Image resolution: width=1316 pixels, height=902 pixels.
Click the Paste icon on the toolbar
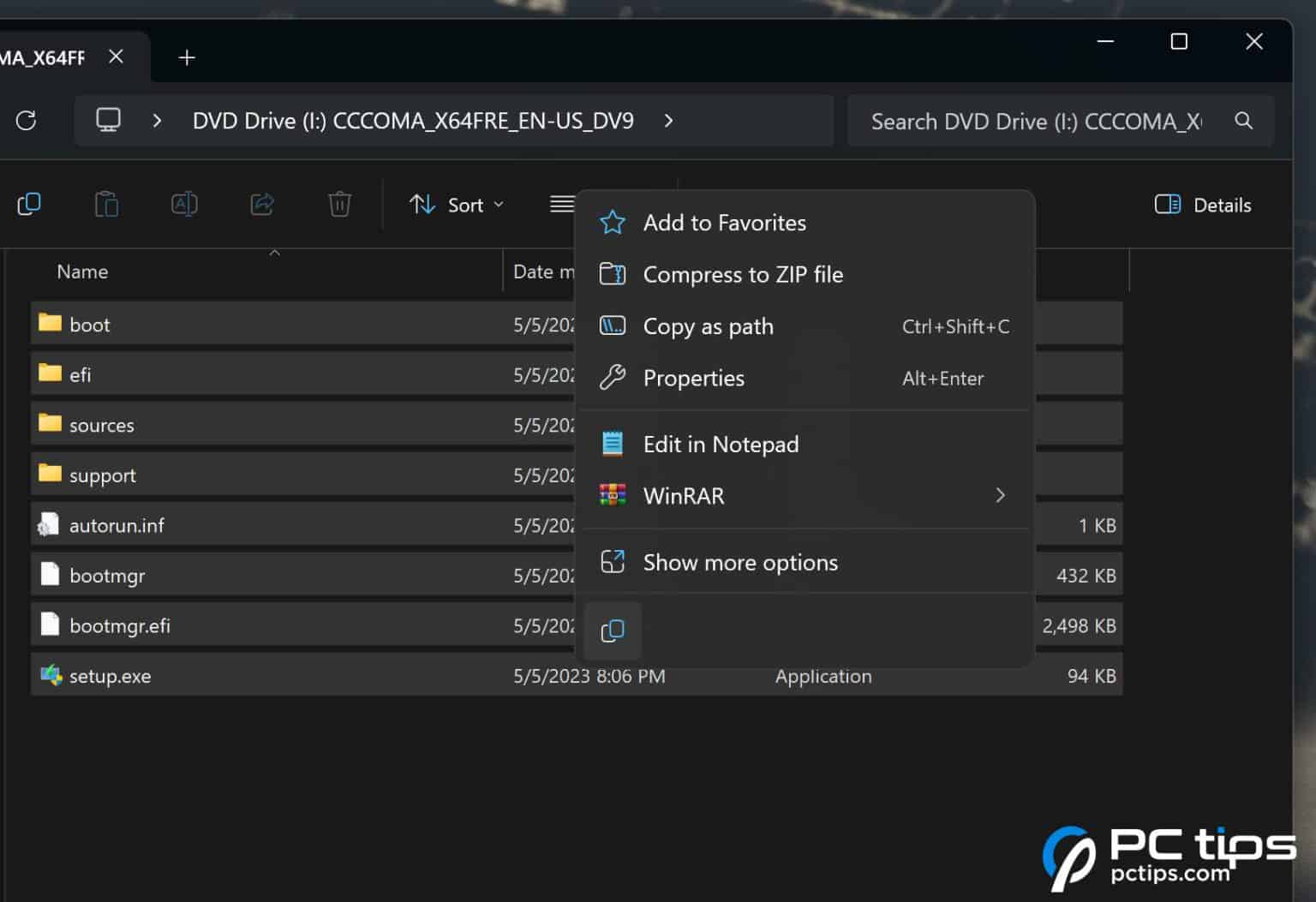point(106,204)
